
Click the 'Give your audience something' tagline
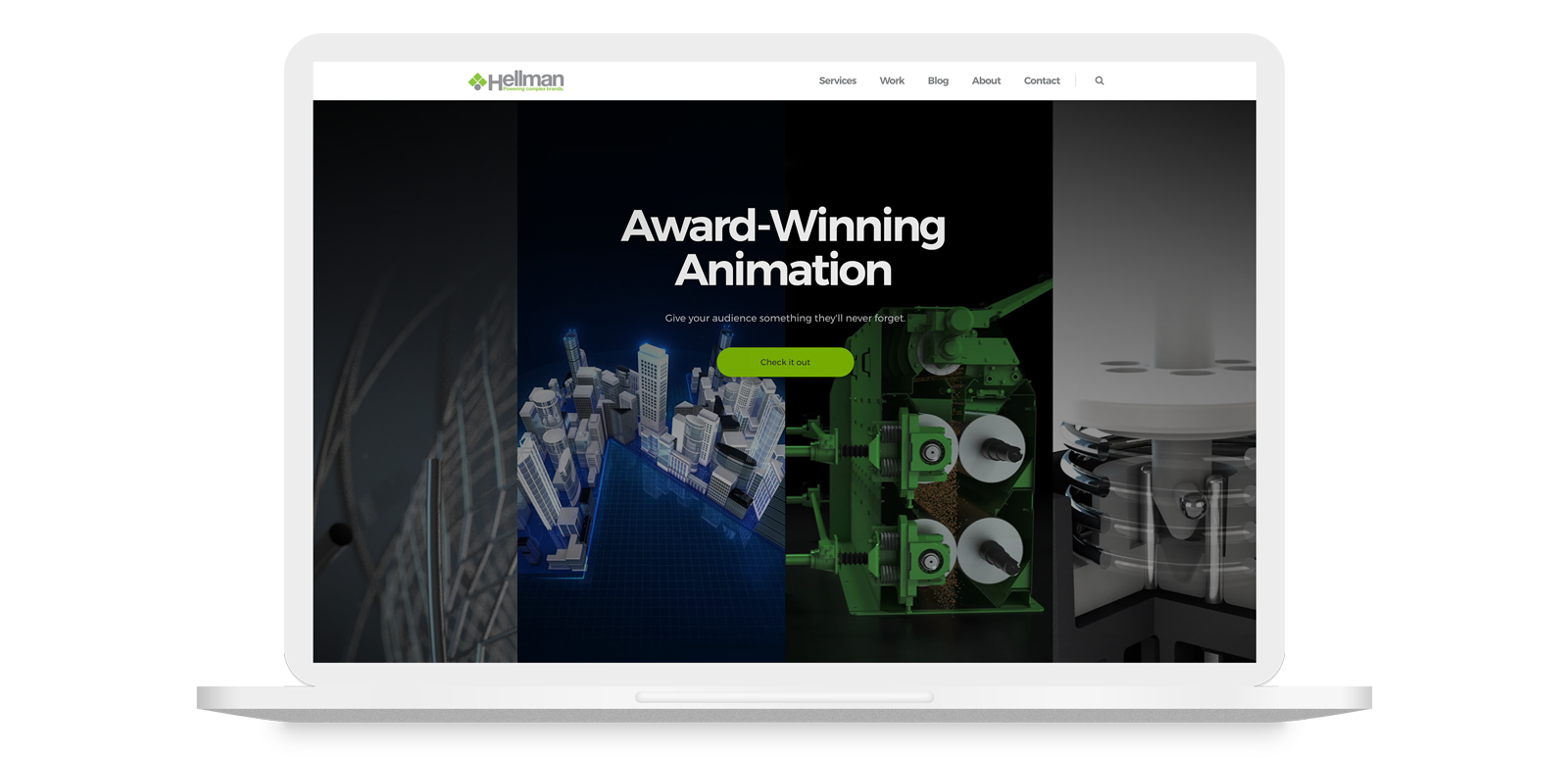pos(785,318)
